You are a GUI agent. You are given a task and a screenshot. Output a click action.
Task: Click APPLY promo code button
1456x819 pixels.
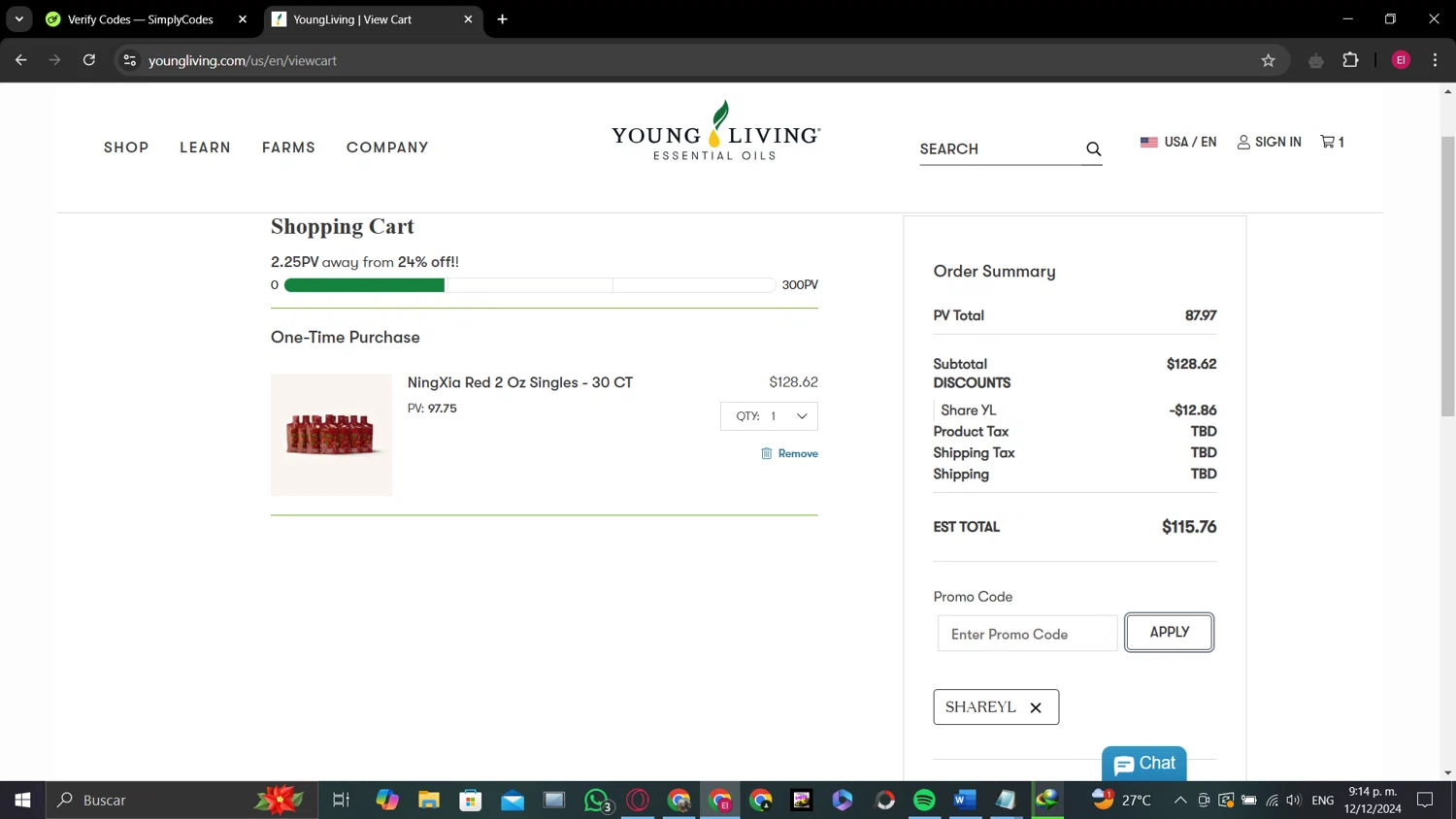coord(1169,632)
